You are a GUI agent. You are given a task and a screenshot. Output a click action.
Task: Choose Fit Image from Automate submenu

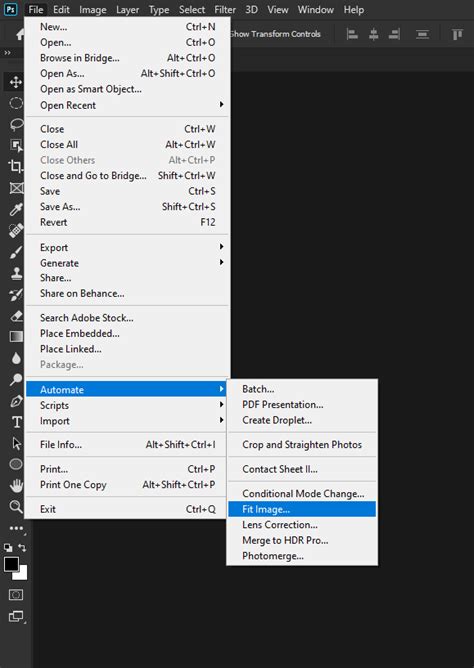pos(302,509)
